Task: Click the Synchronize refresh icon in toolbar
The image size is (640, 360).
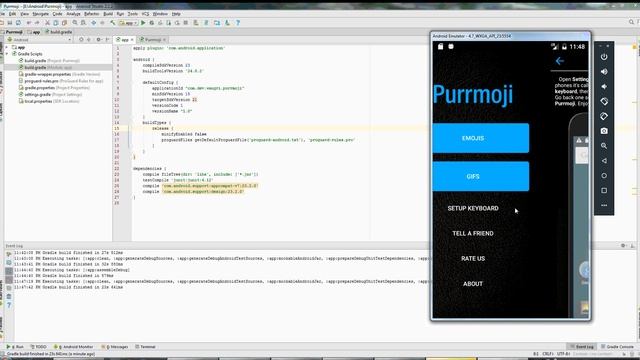Action: [18, 23]
